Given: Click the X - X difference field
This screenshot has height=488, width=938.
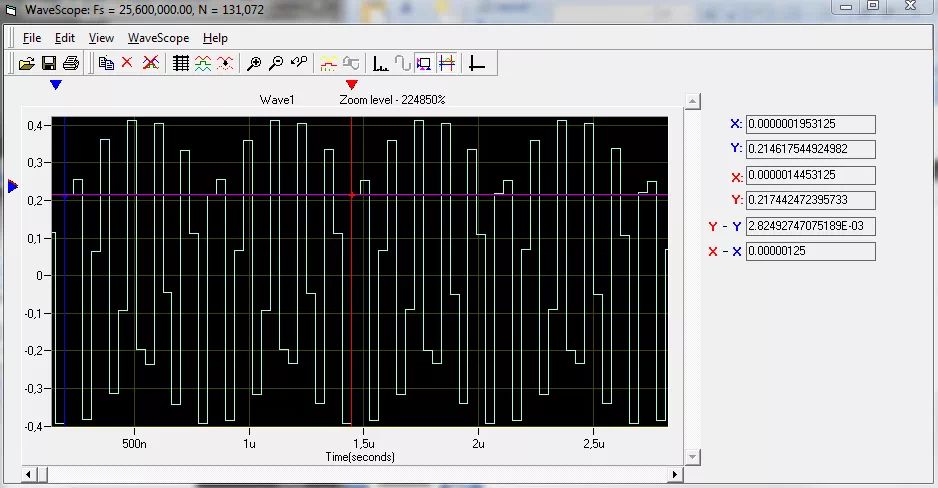Looking at the screenshot, I should click(811, 251).
